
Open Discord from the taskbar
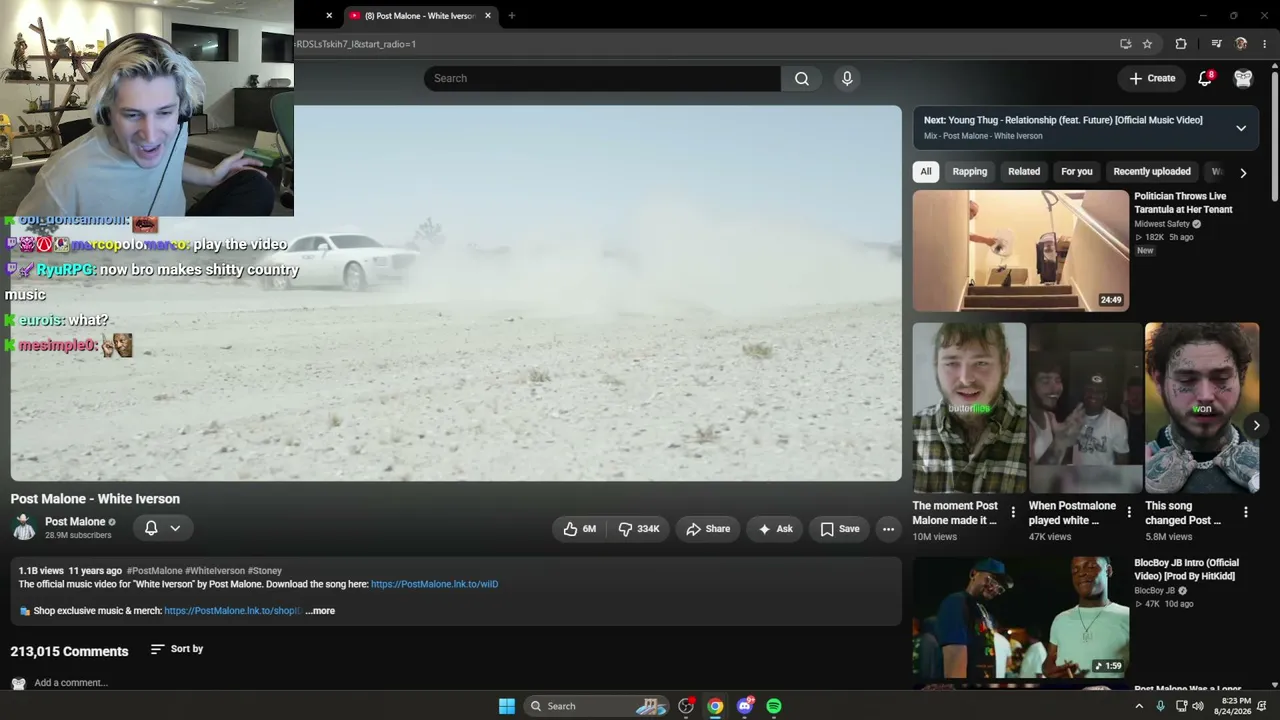(x=745, y=706)
